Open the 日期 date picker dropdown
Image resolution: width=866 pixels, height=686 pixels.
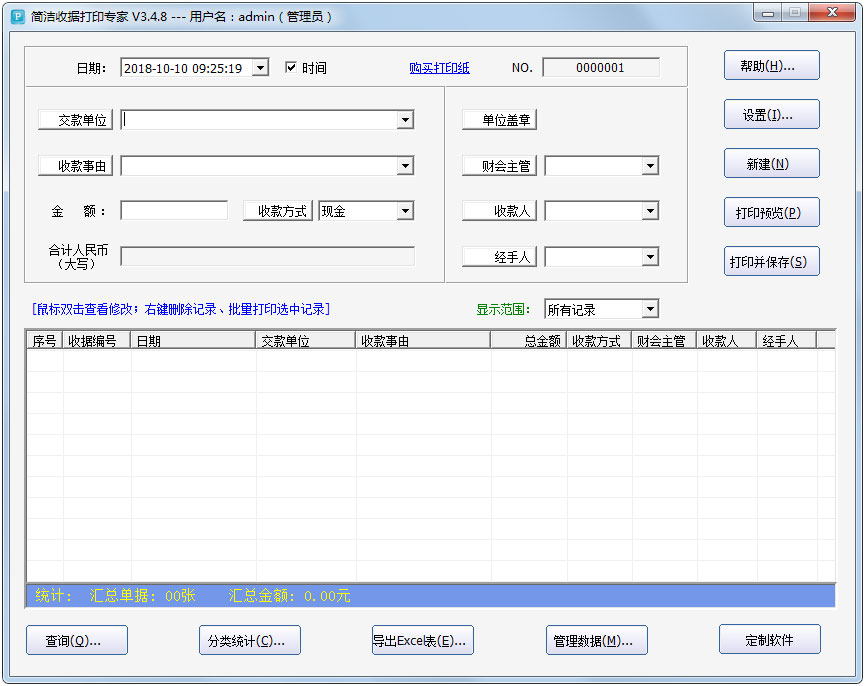[x=261, y=68]
